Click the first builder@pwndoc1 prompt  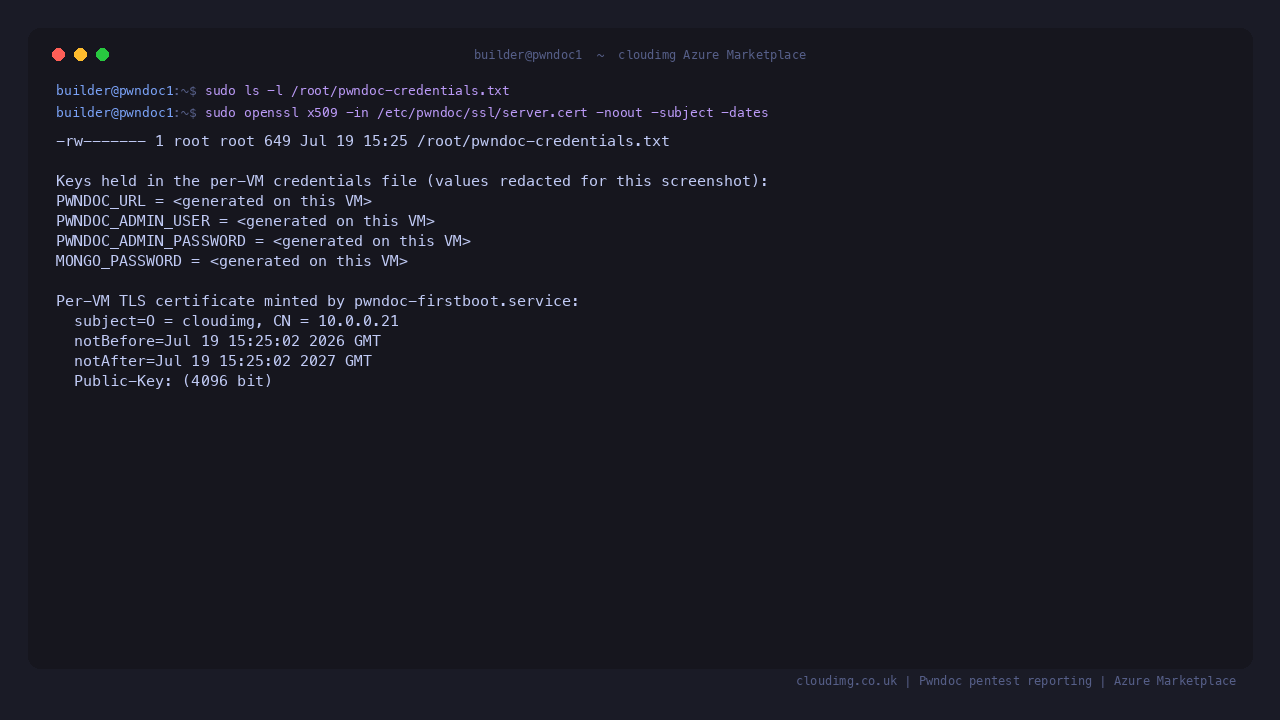[126, 91]
